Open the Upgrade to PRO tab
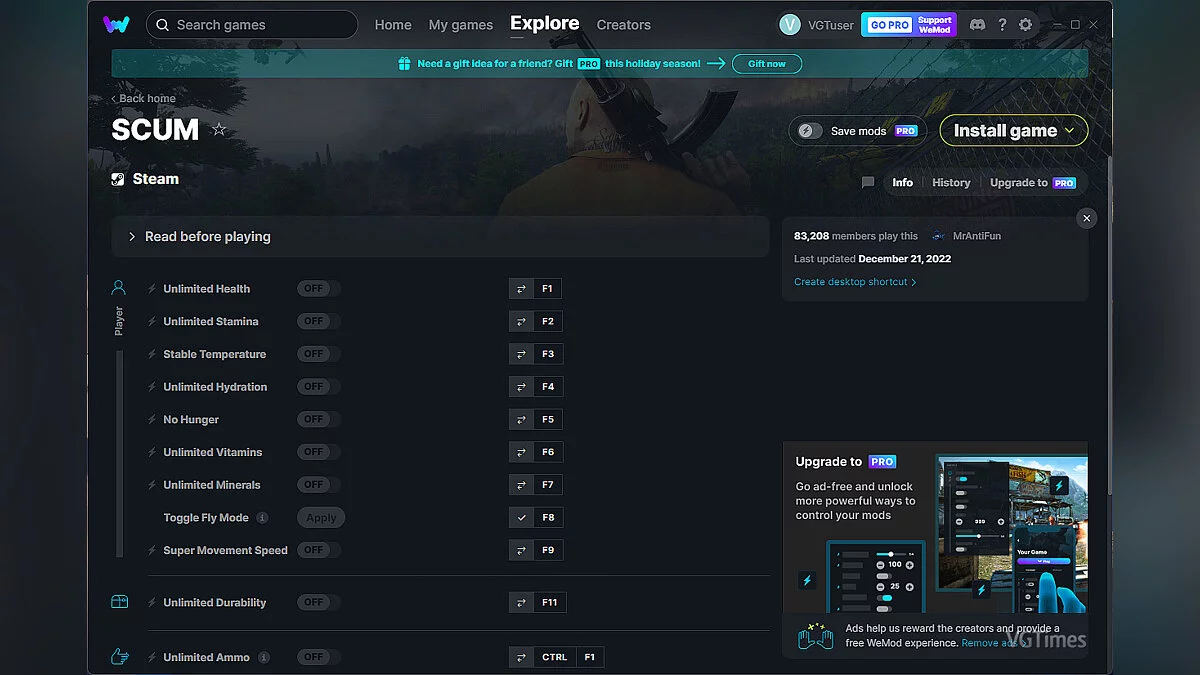The width and height of the screenshot is (1200, 675). coord(1033,183)
